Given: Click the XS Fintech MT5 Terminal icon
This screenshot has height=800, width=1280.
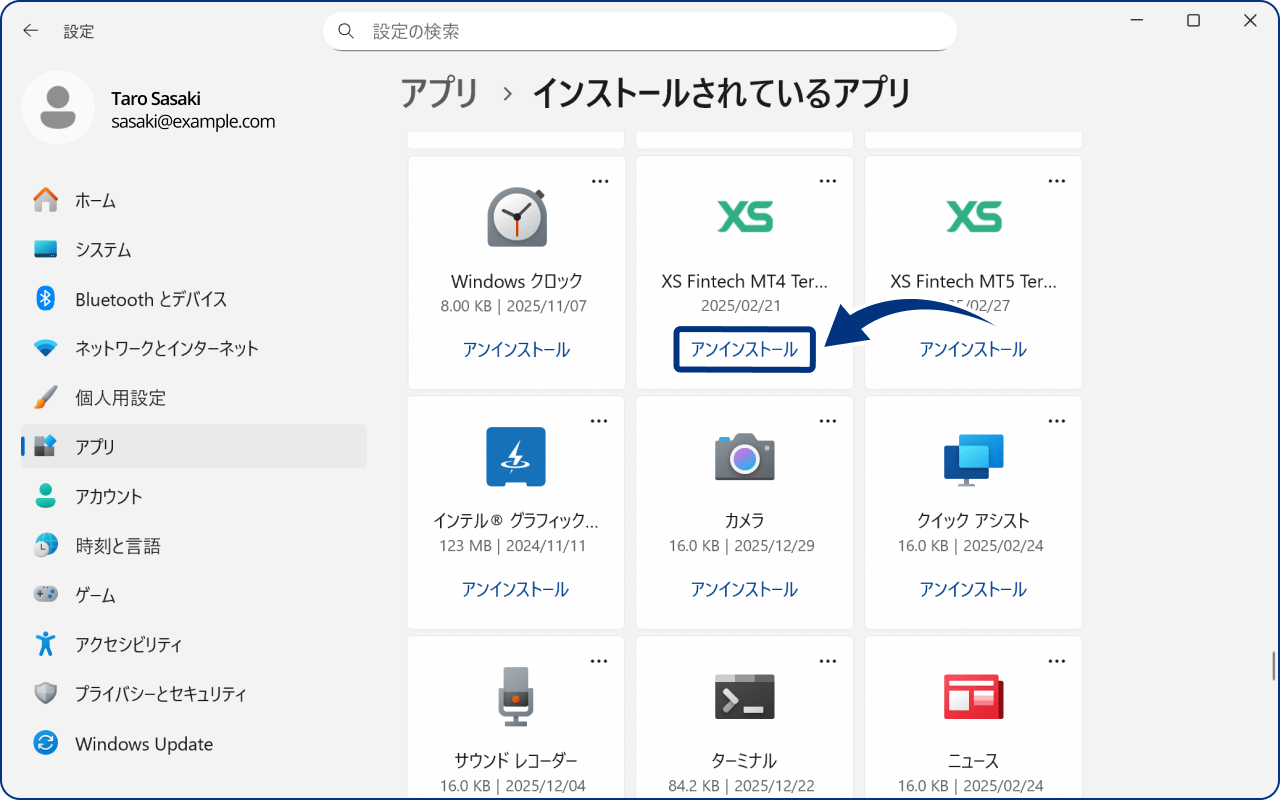Looking at the screenshot, I should (x=973, y=217).
